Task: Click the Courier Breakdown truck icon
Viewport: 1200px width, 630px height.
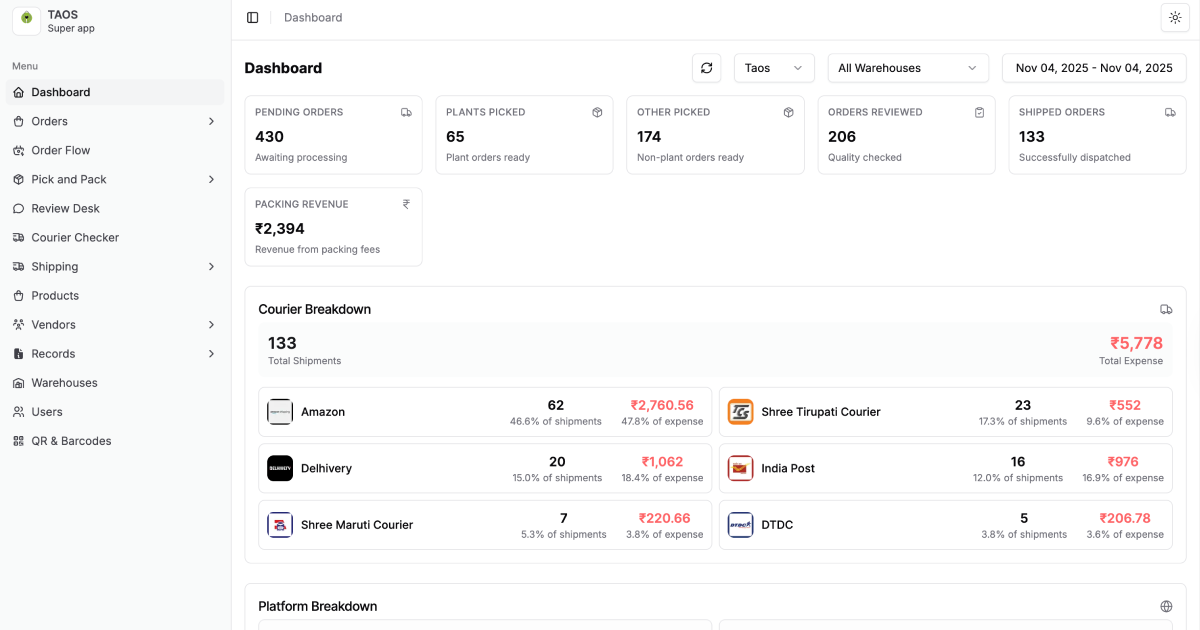Action: 1166,310
